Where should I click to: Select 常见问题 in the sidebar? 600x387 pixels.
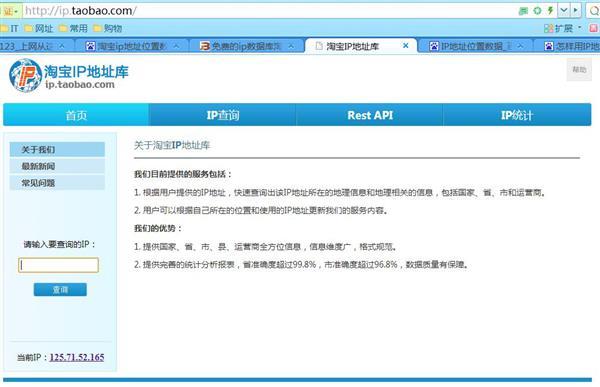pos(57,183)
